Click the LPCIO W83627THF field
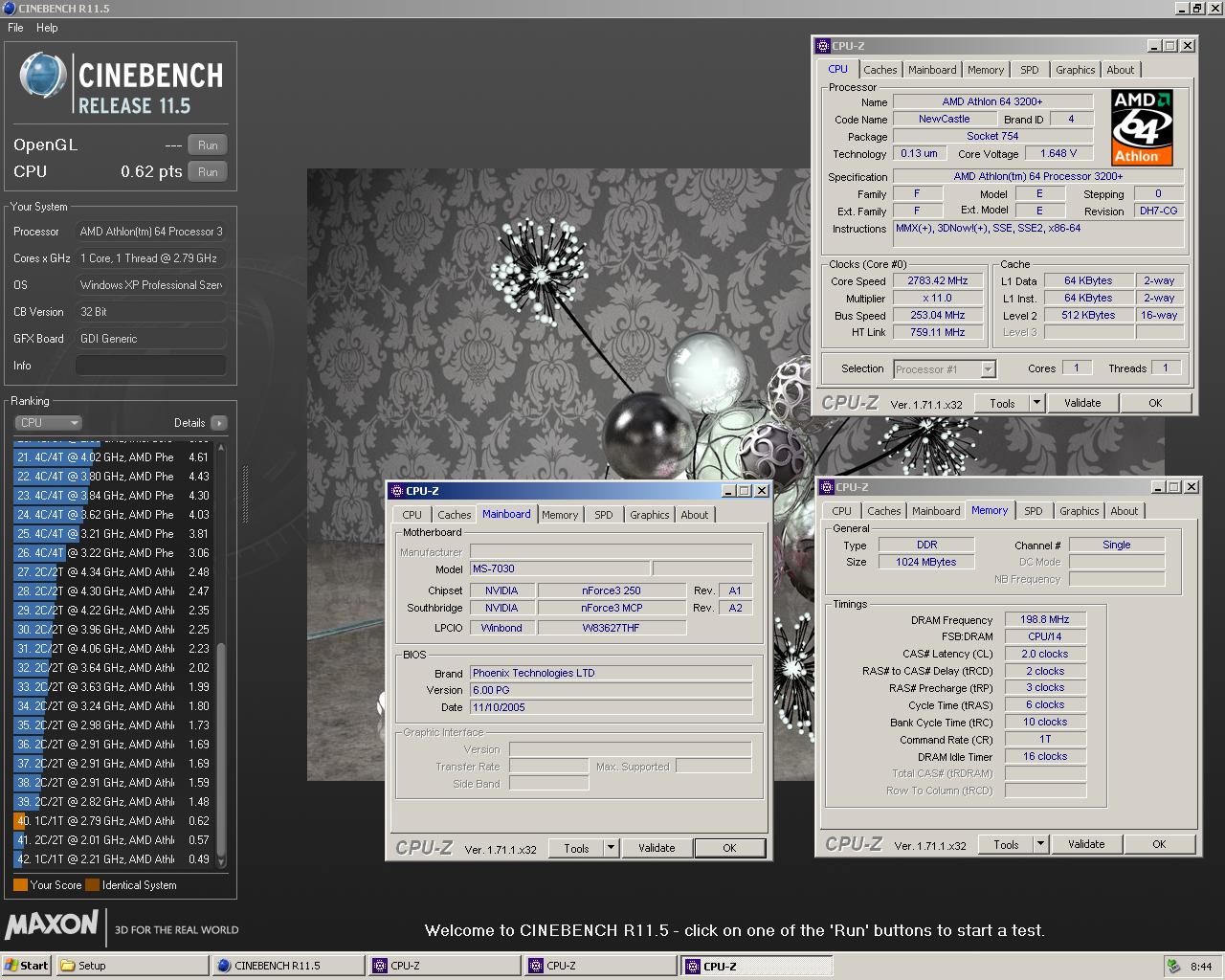This screenshot has width=1225, height=980. coord(612,629)
